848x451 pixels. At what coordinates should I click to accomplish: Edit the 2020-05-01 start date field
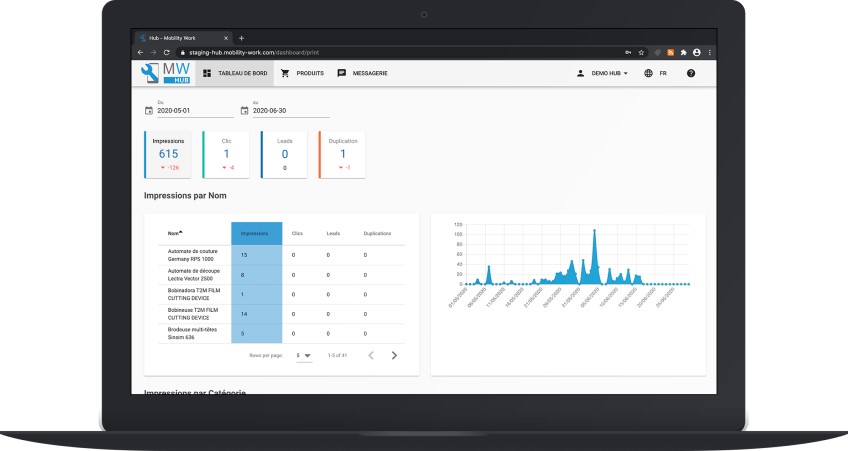pyautogui.click(x=195, y=110)
